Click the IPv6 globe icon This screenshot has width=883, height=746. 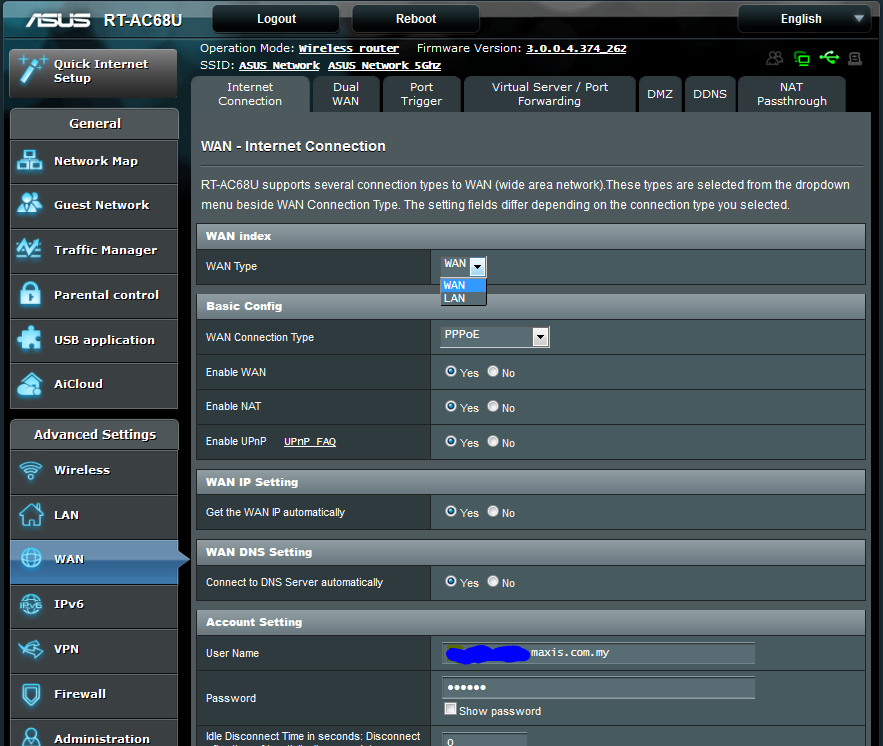pyautogui.click(x=30, y=604)
